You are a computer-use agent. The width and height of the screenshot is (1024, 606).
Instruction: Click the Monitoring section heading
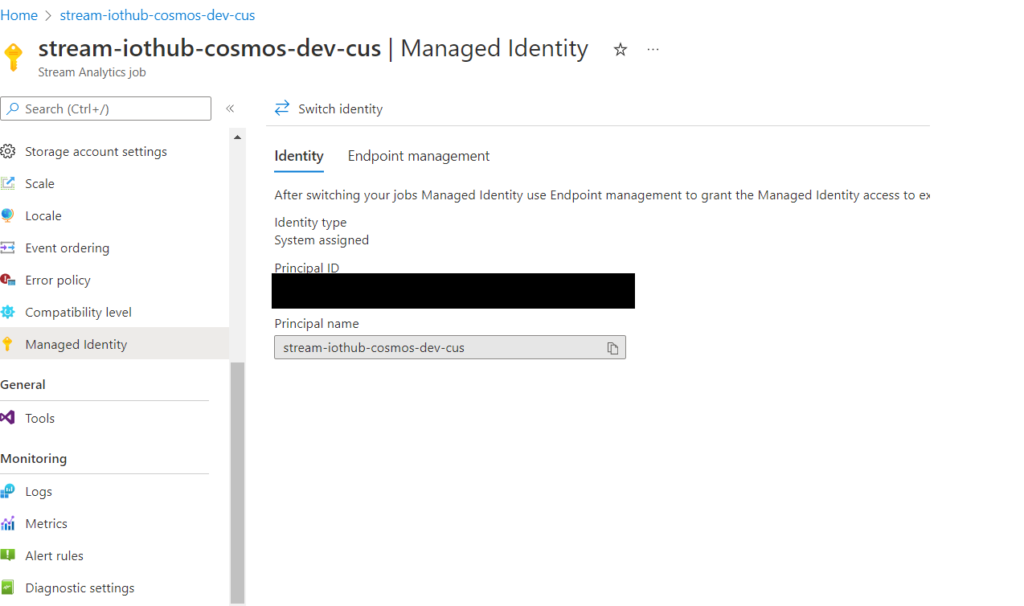[33, 458]
